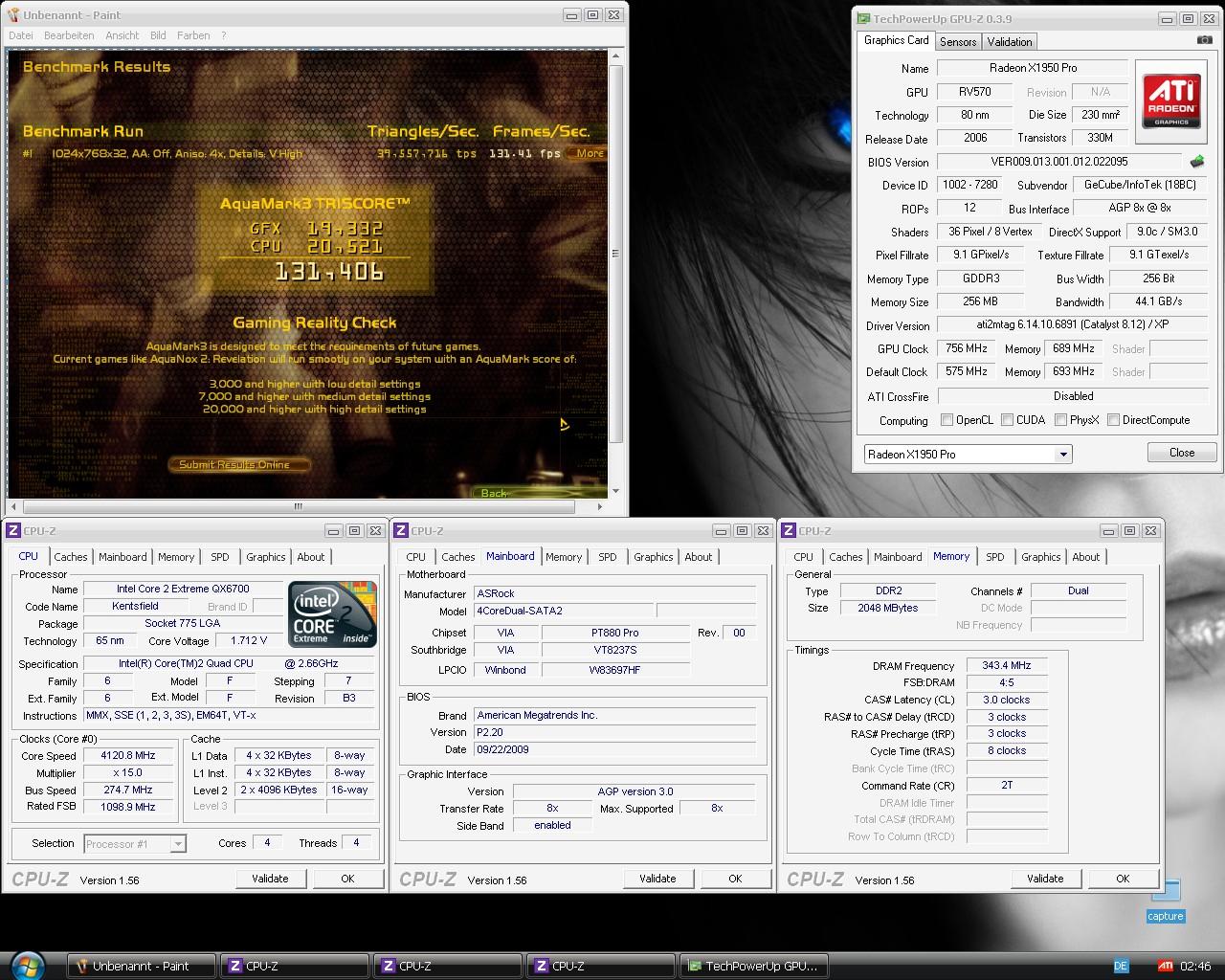
Task: Click the GPU-Z title bar icon
Action: (863, 18)
